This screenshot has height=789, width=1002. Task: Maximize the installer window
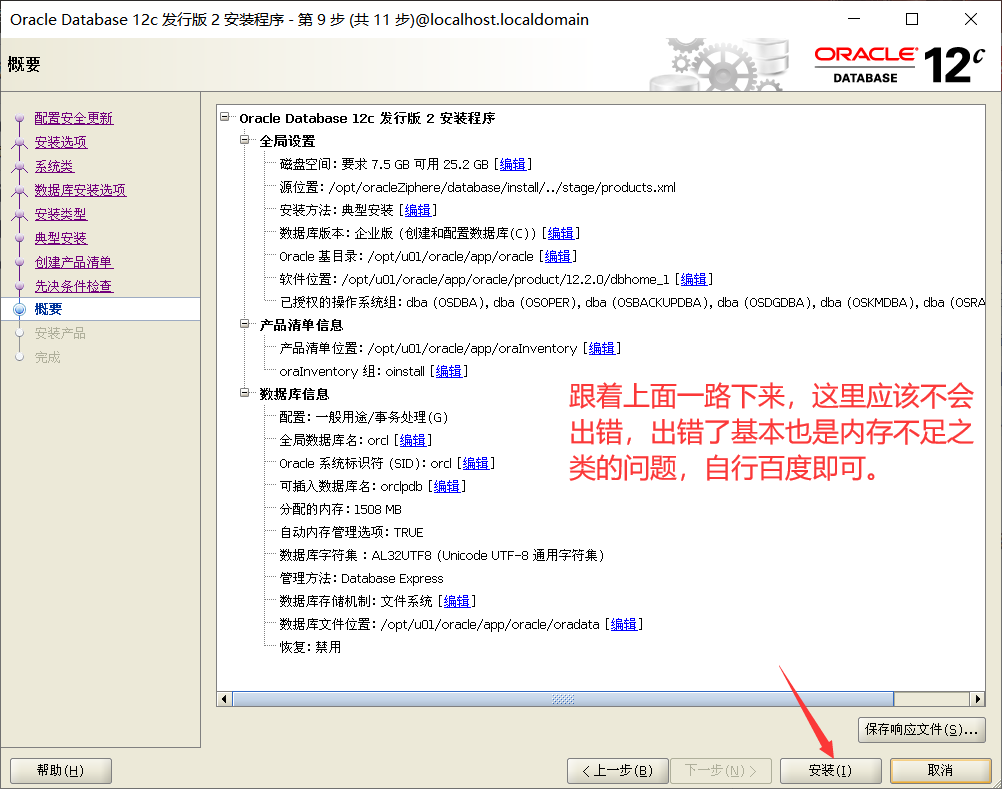click(x=912, y=19)
